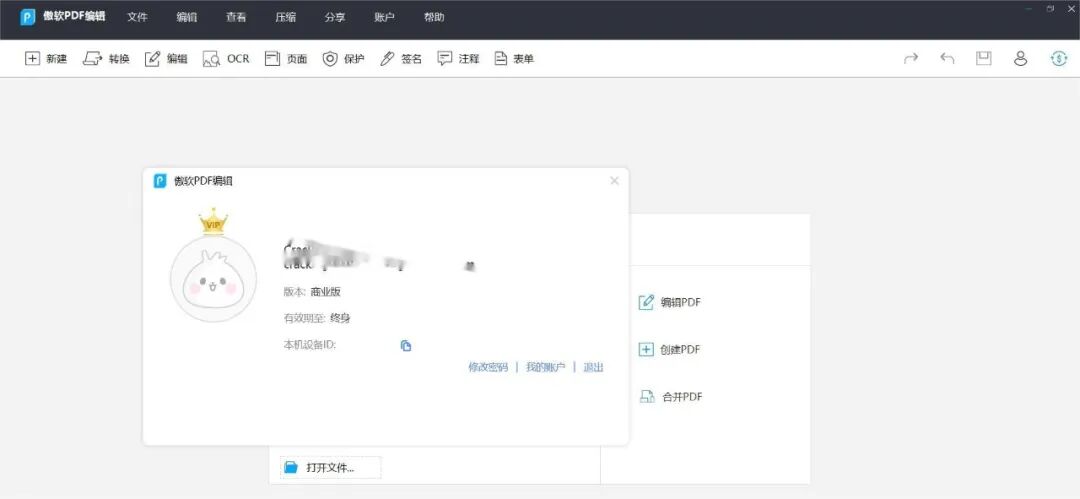Open the 保护 protect tool

pos(344,59)
